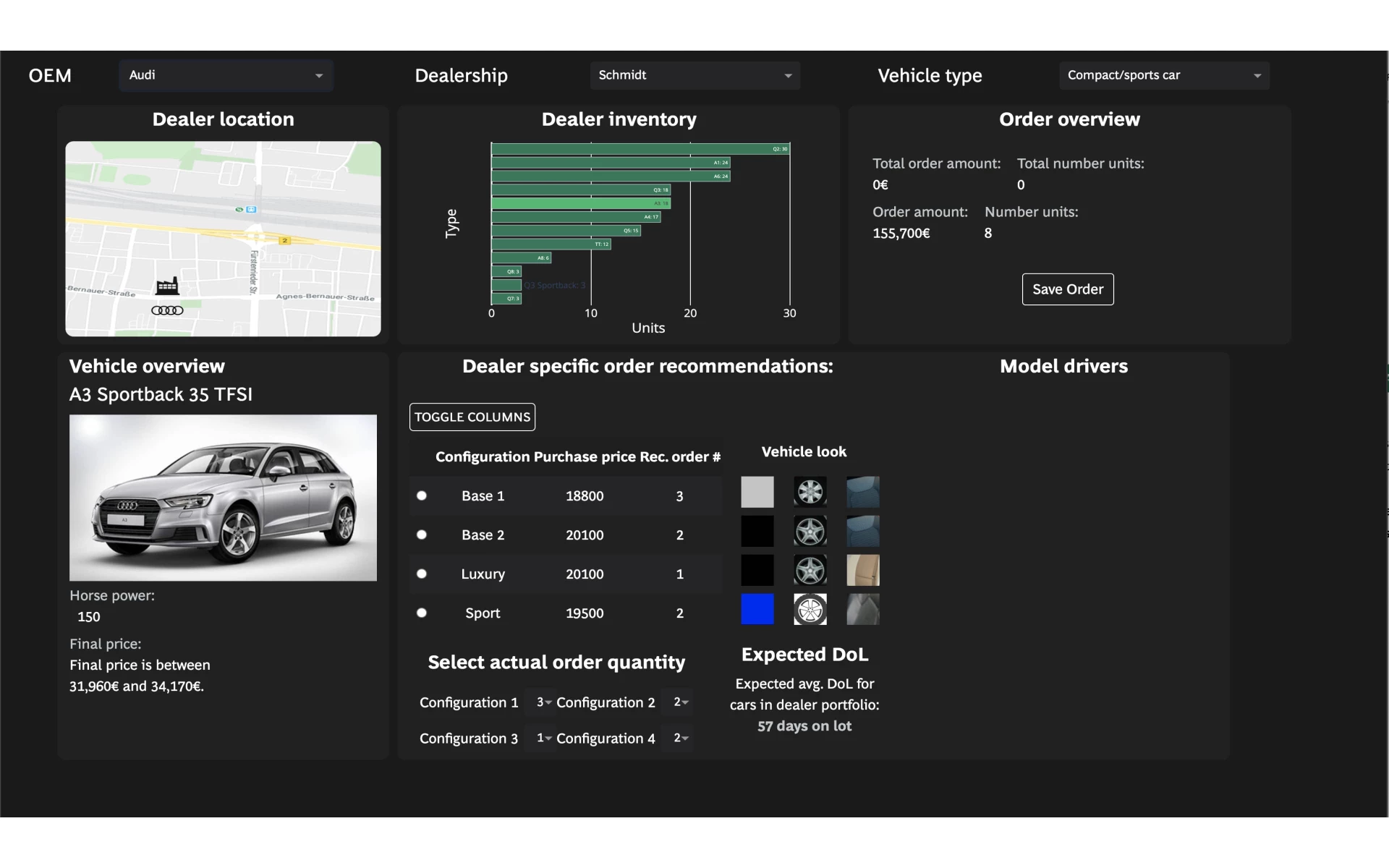Screen dimensions: 1389x868
Task: Open the Vehicle type dropdown
Action: [1164, 75]
